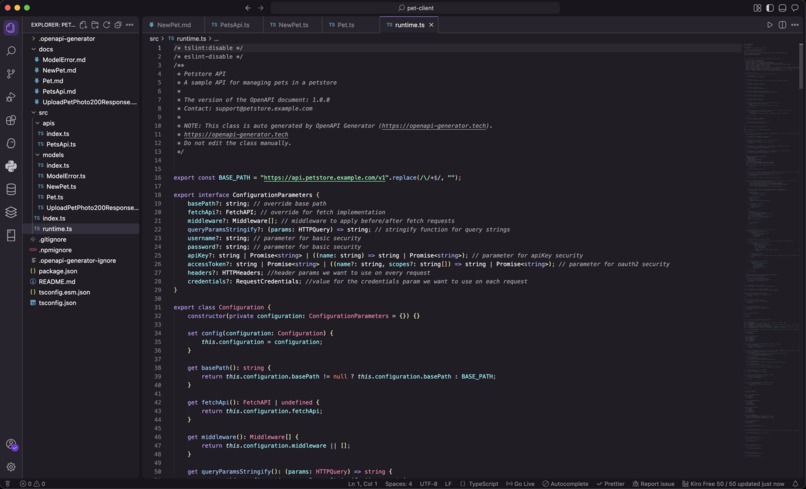
Task: Open the Python panel in activity bar
Action: (x=11, y=166)
